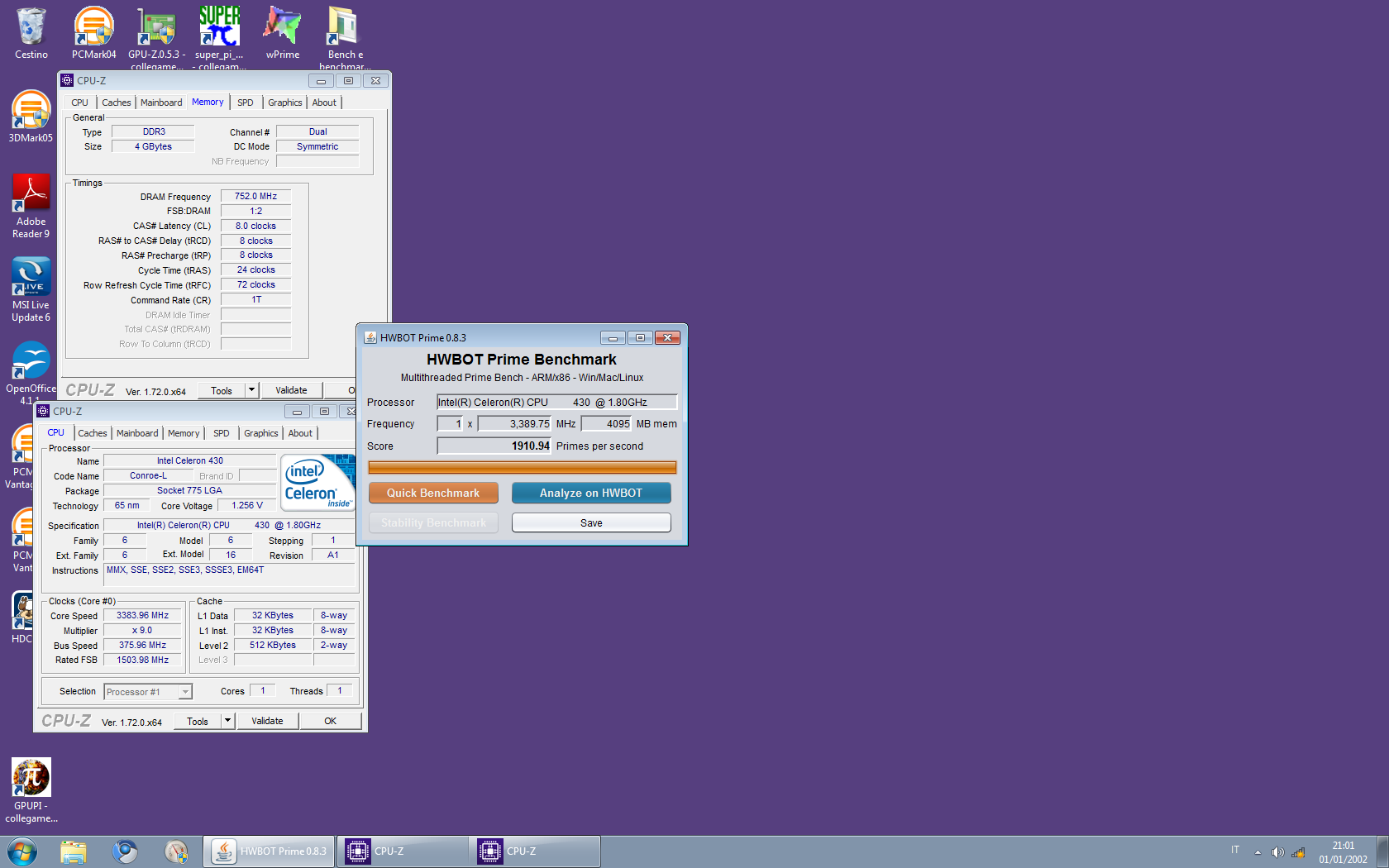The height and width of the screenshot is (868, 1389).
Task: Switch to second CPU-Z taskbar button
Action: pos(534,851)
